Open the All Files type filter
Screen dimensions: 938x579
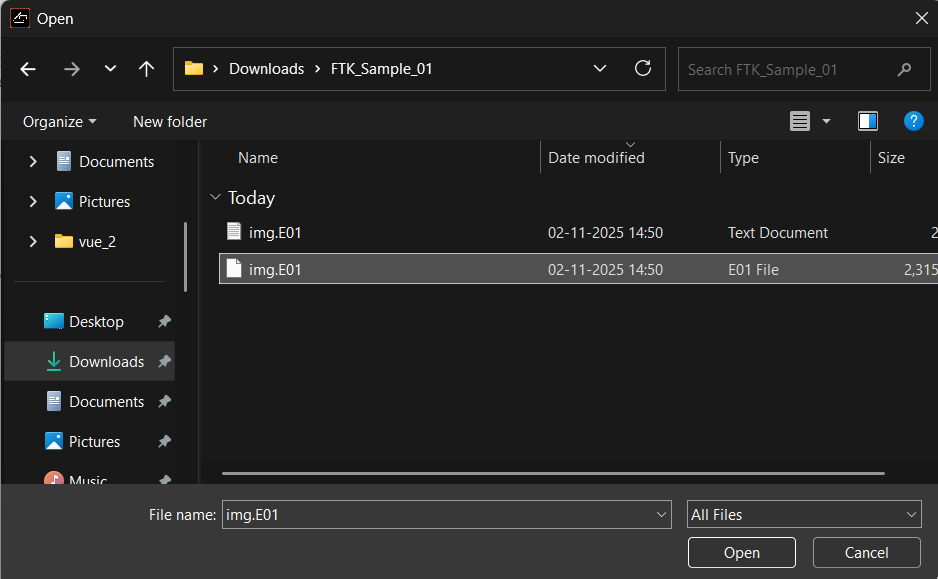[804, 514]
